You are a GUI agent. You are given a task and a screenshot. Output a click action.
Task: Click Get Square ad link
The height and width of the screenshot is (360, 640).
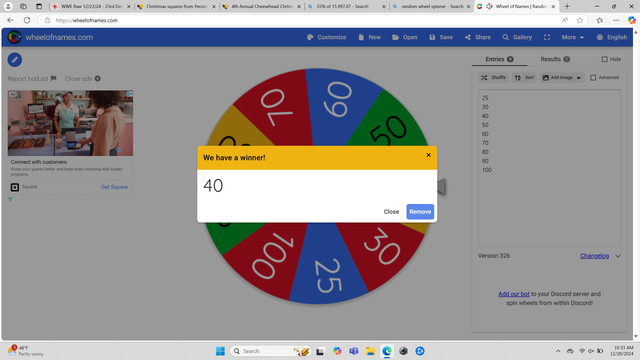click(x=114, y=187)
